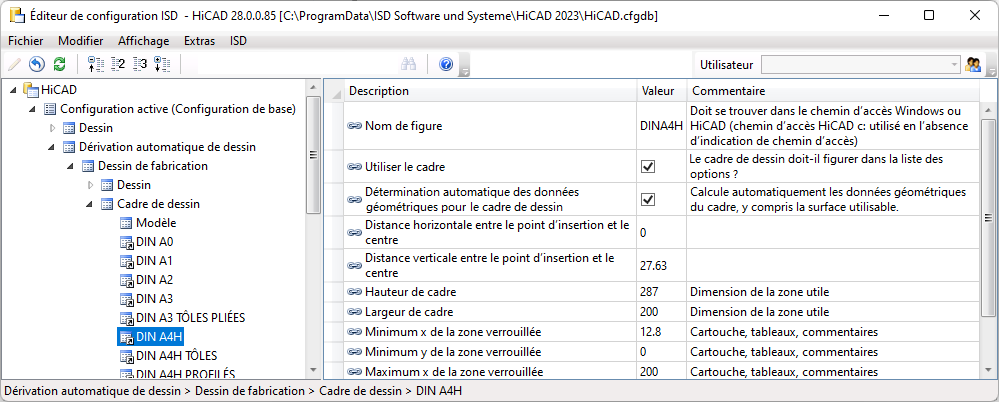Collapse Dessin de fabrication node
This screenshot has height=402, width=999.
click(71, 166)
